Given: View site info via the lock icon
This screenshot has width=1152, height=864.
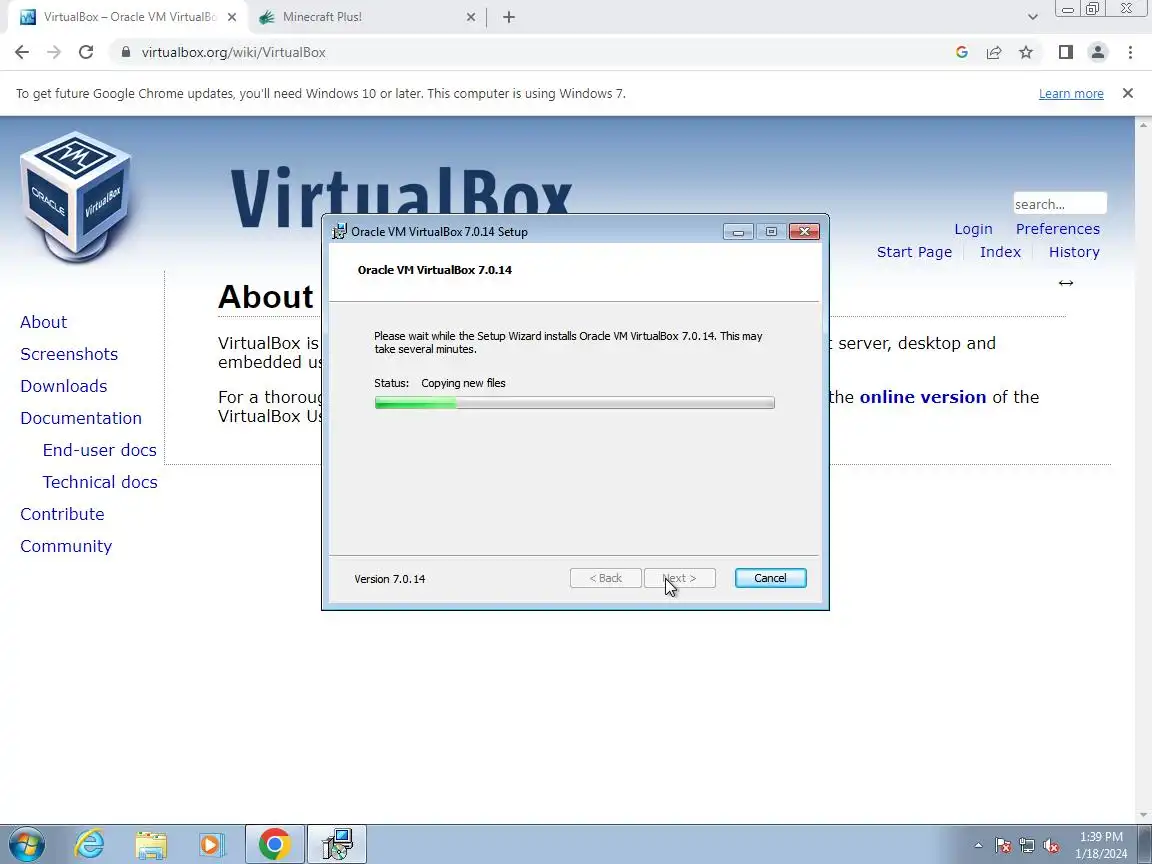Looking at the screenshot, I should tap(126, 52).
